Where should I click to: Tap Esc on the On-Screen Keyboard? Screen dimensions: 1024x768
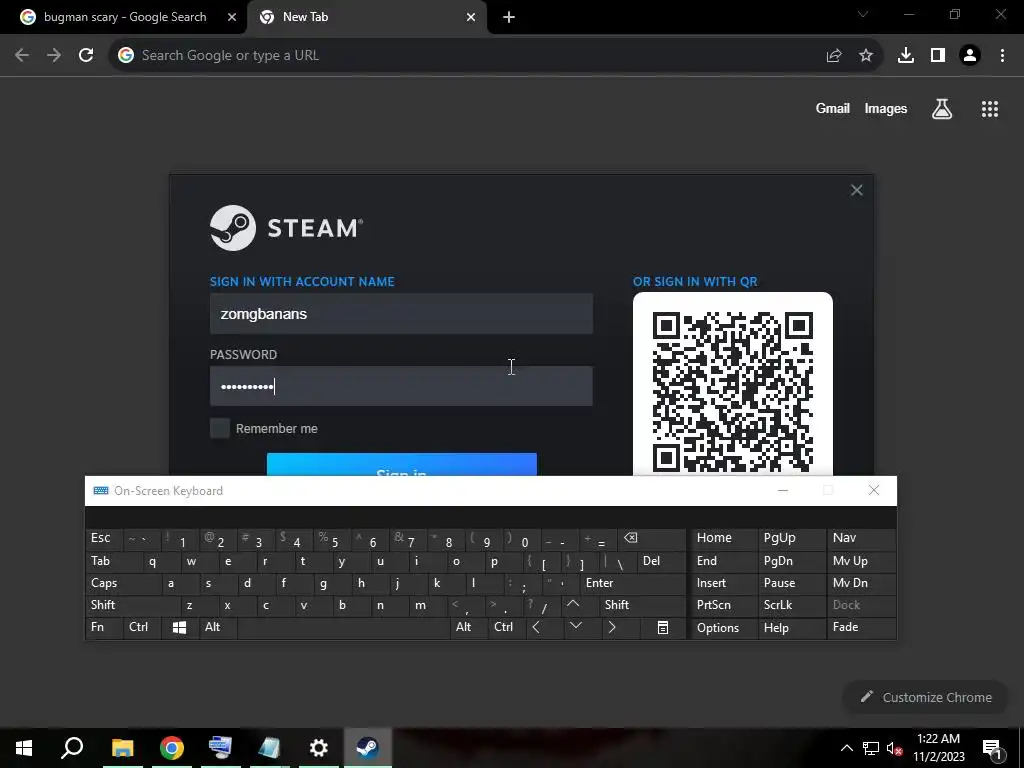[103, 538]
